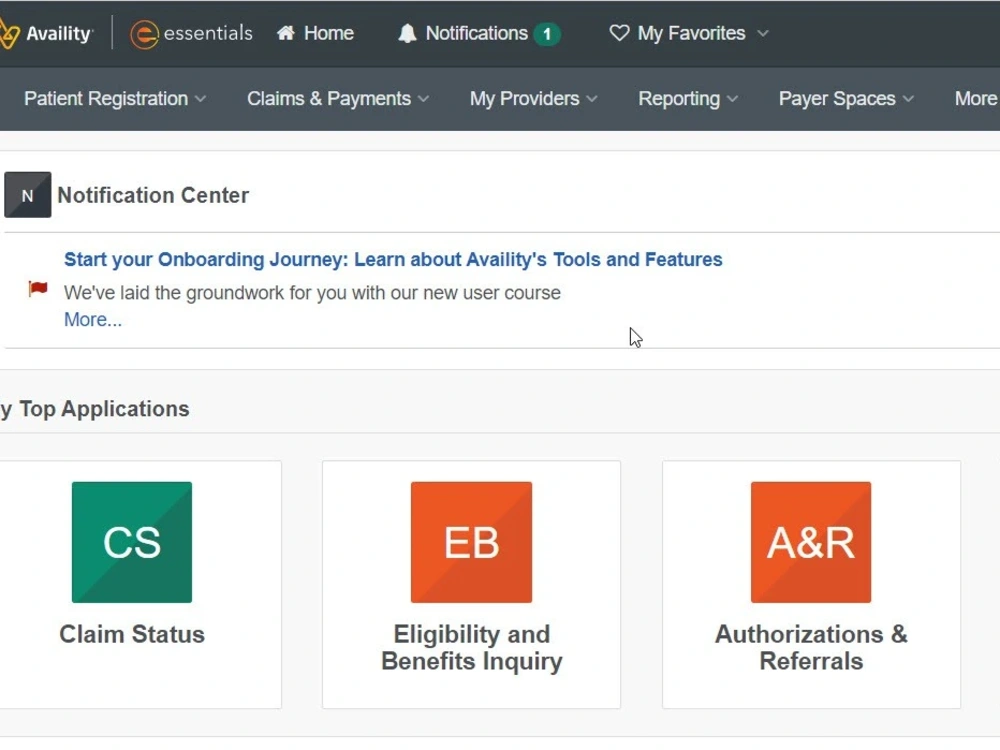Click the red flag beside the onboarding notice
This screenshot has width=1000, height=750.
pos(38,289)
